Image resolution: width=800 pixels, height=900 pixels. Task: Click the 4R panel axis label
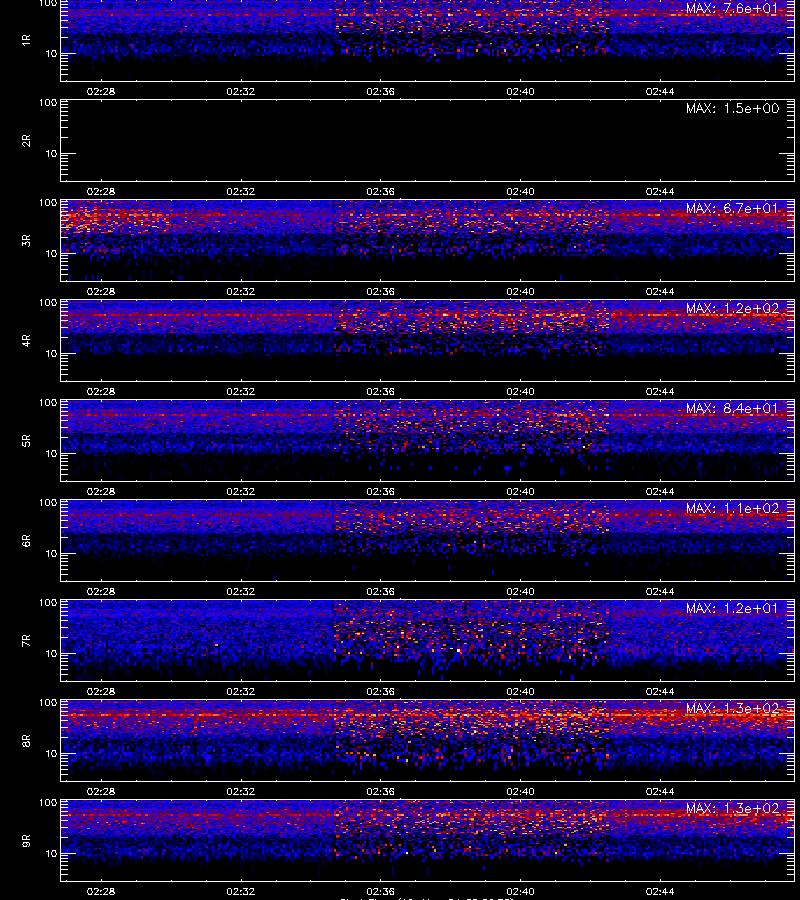(x=26, y=340)
